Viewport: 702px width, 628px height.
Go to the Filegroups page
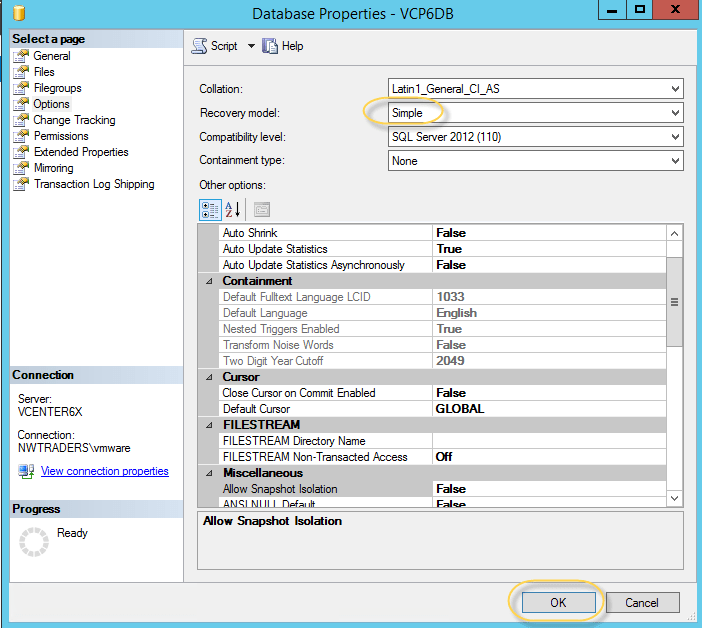click(58, 88)
